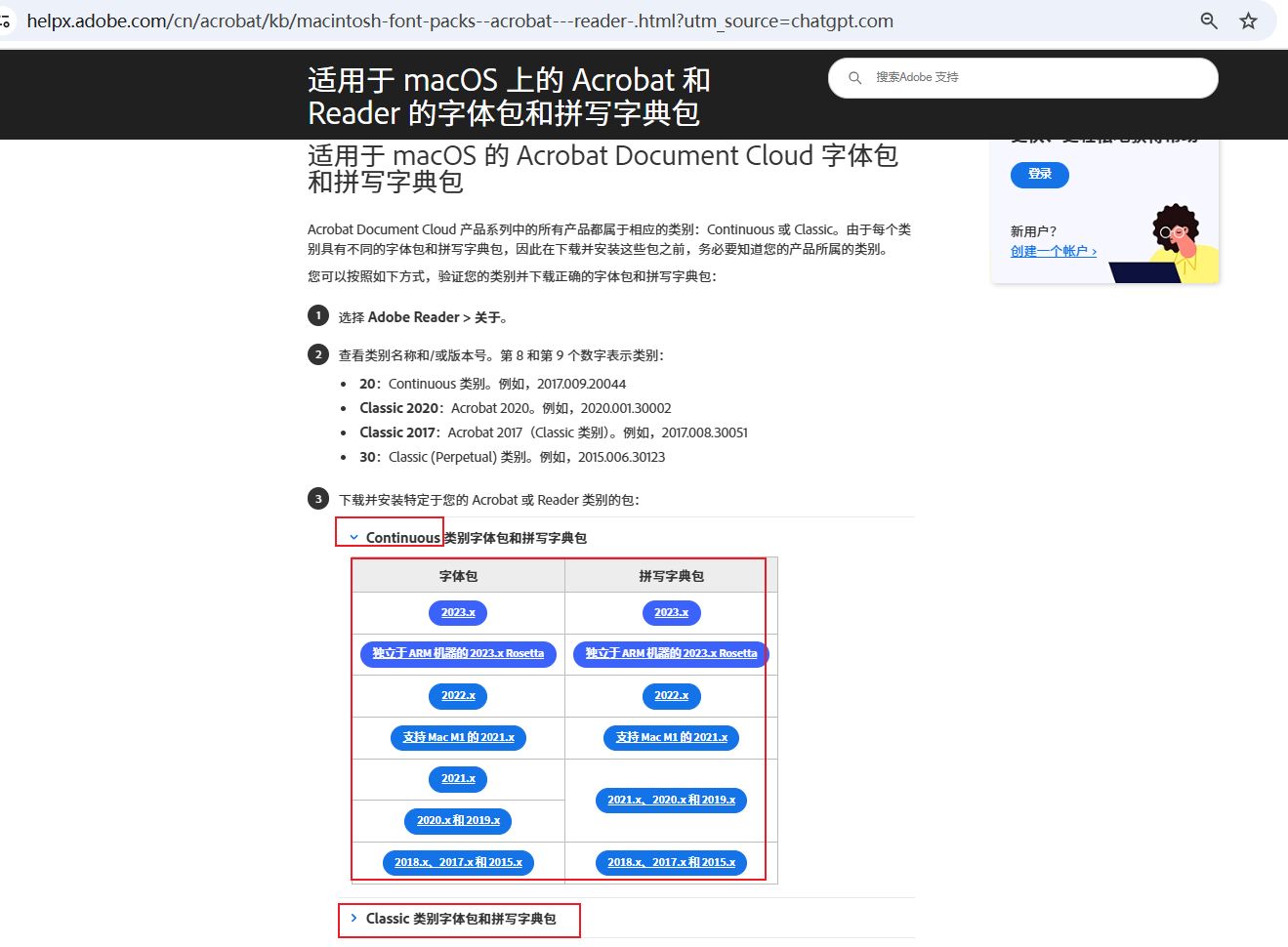Download the 2022.x font pack

pyautogui.click(x=458, y=696)
